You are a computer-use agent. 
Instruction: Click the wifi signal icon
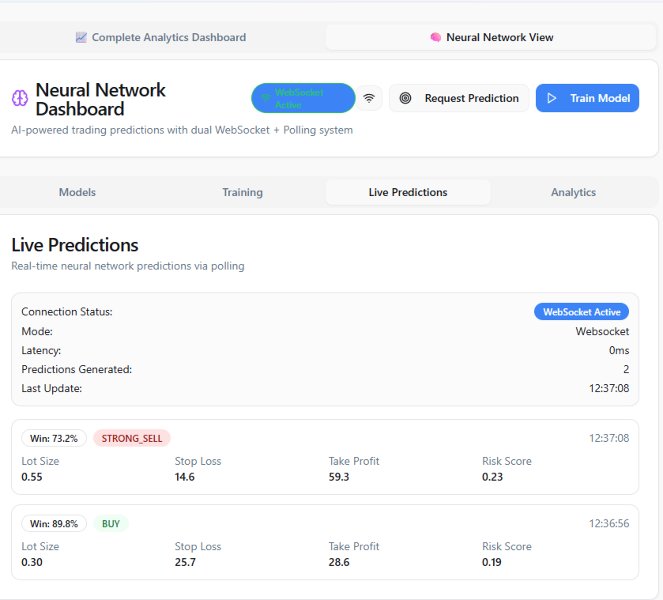[370, 98]
